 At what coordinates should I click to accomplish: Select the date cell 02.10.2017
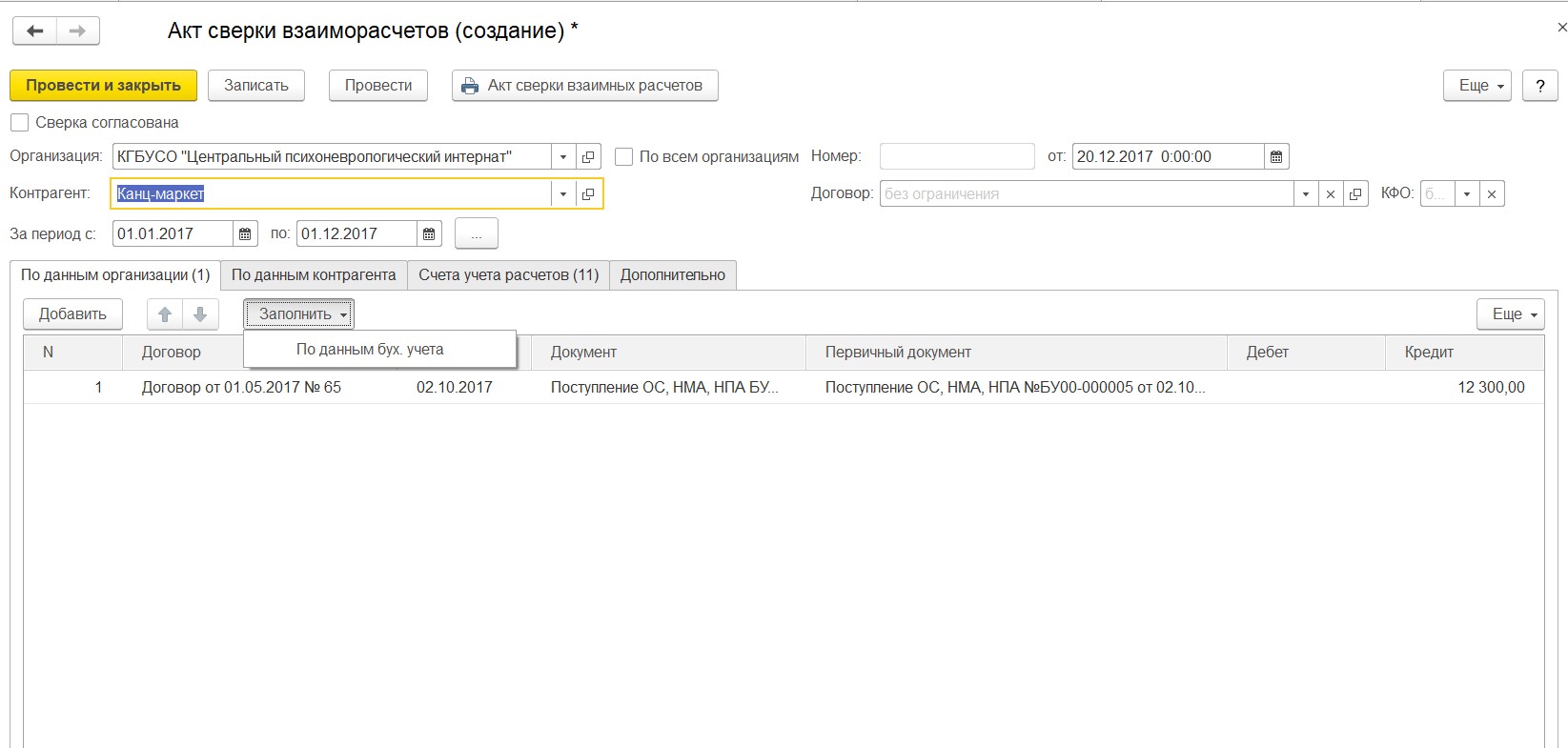pos(464,388)
